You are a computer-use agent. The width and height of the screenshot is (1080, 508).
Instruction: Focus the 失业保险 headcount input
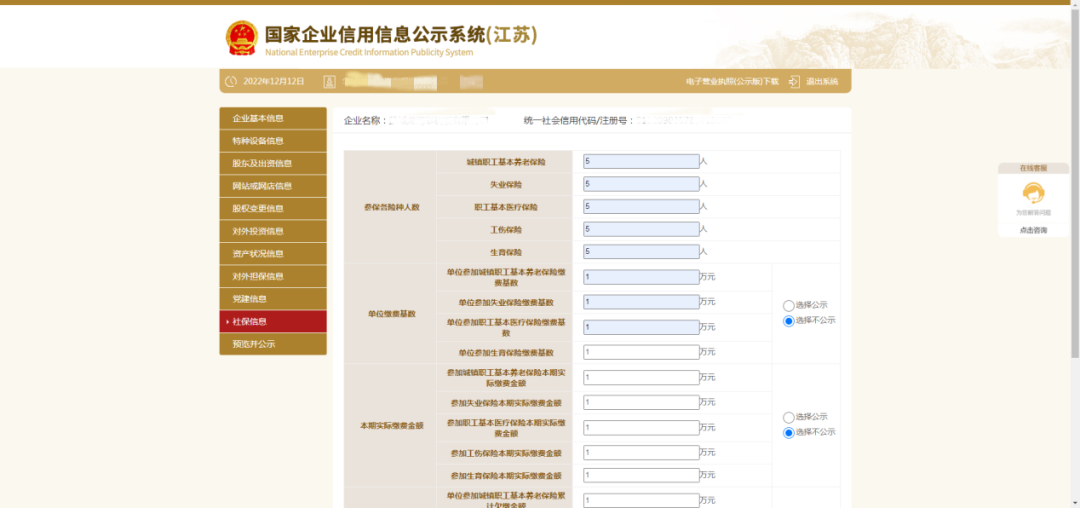[641, 184]
